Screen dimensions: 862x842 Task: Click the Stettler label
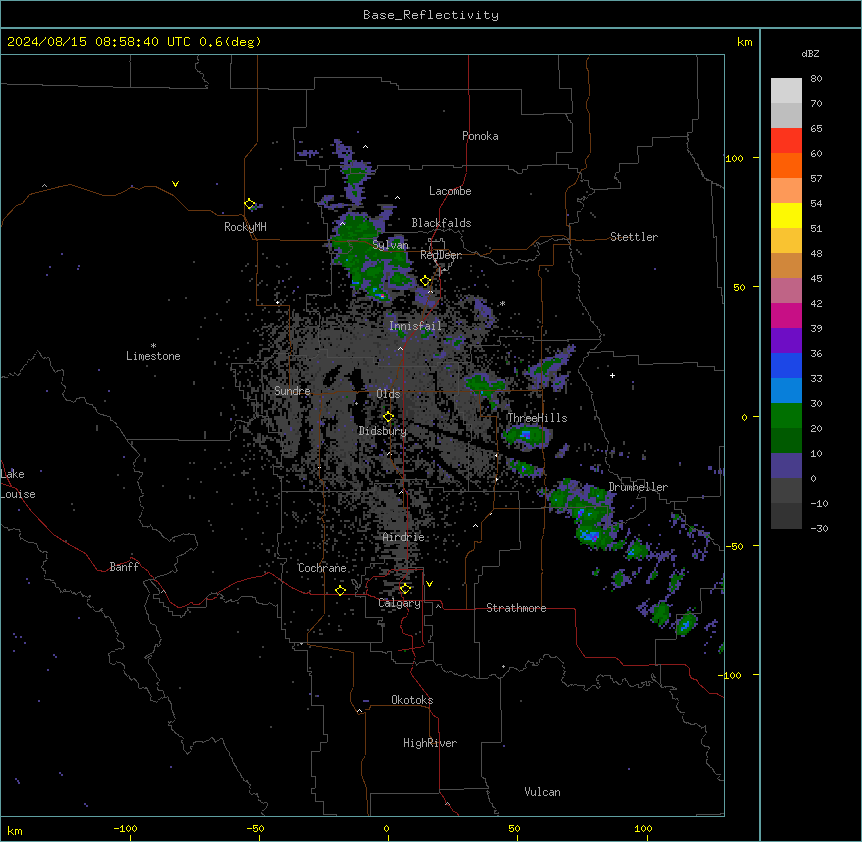[x=634, y=237]
